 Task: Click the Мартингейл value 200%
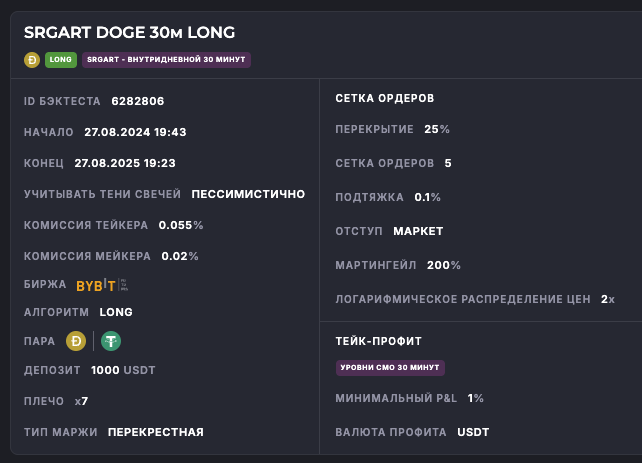coord(443,265)
